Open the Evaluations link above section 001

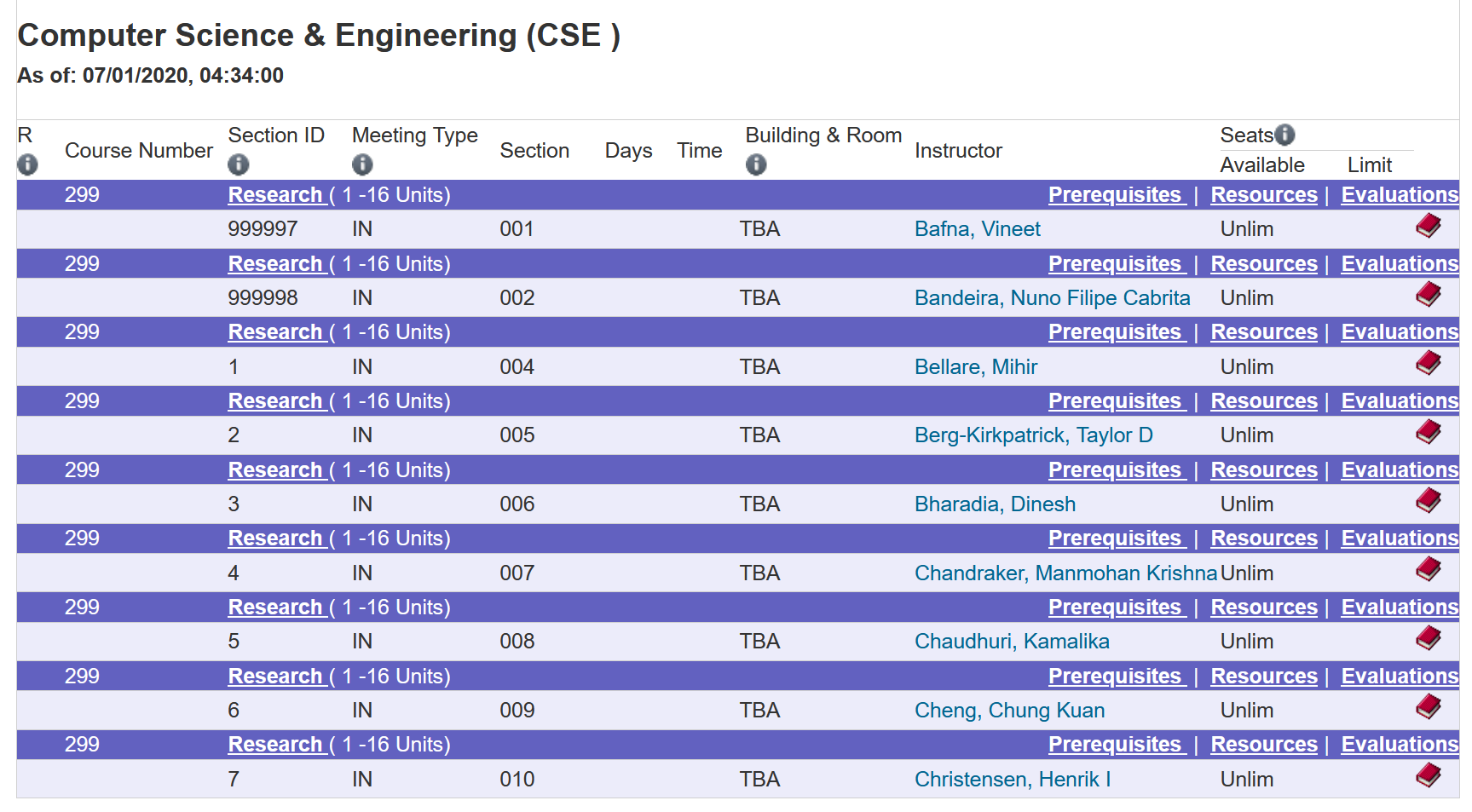pos(1400,195)
